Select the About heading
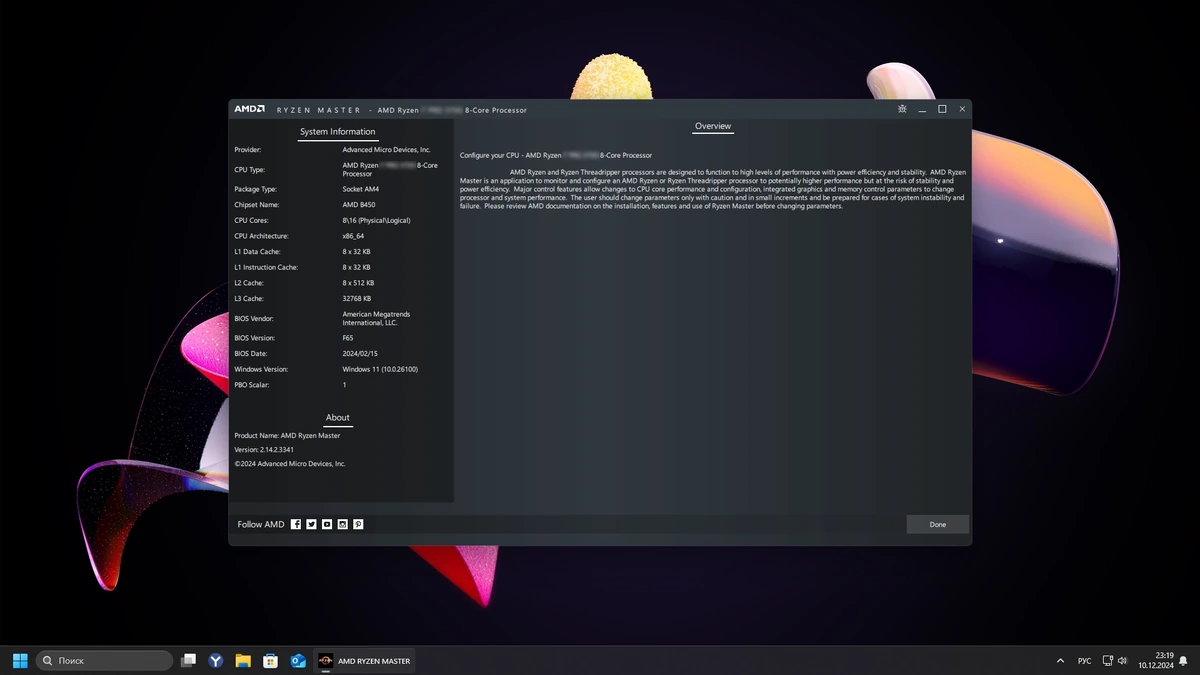 [338, 417]
